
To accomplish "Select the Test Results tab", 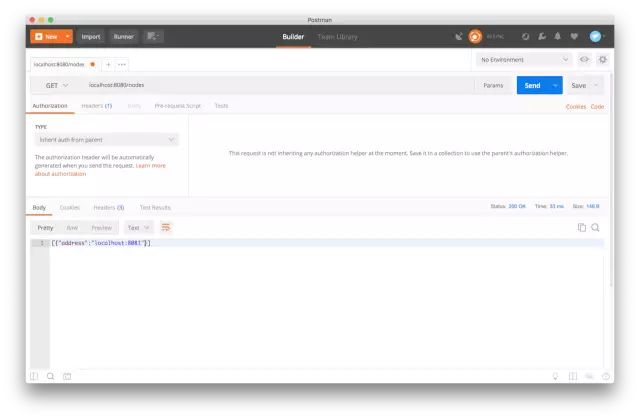I will [155, 207].
